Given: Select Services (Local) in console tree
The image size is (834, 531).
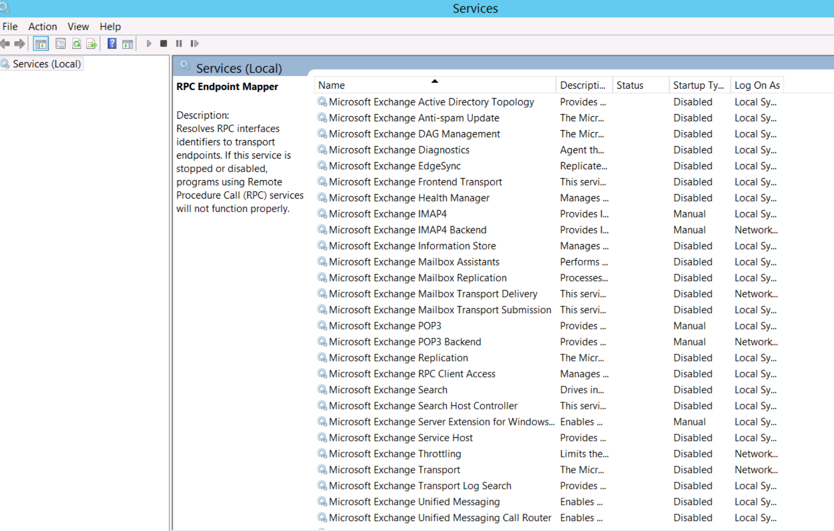Looking at the screenshot, I should (x=47, y=64).
